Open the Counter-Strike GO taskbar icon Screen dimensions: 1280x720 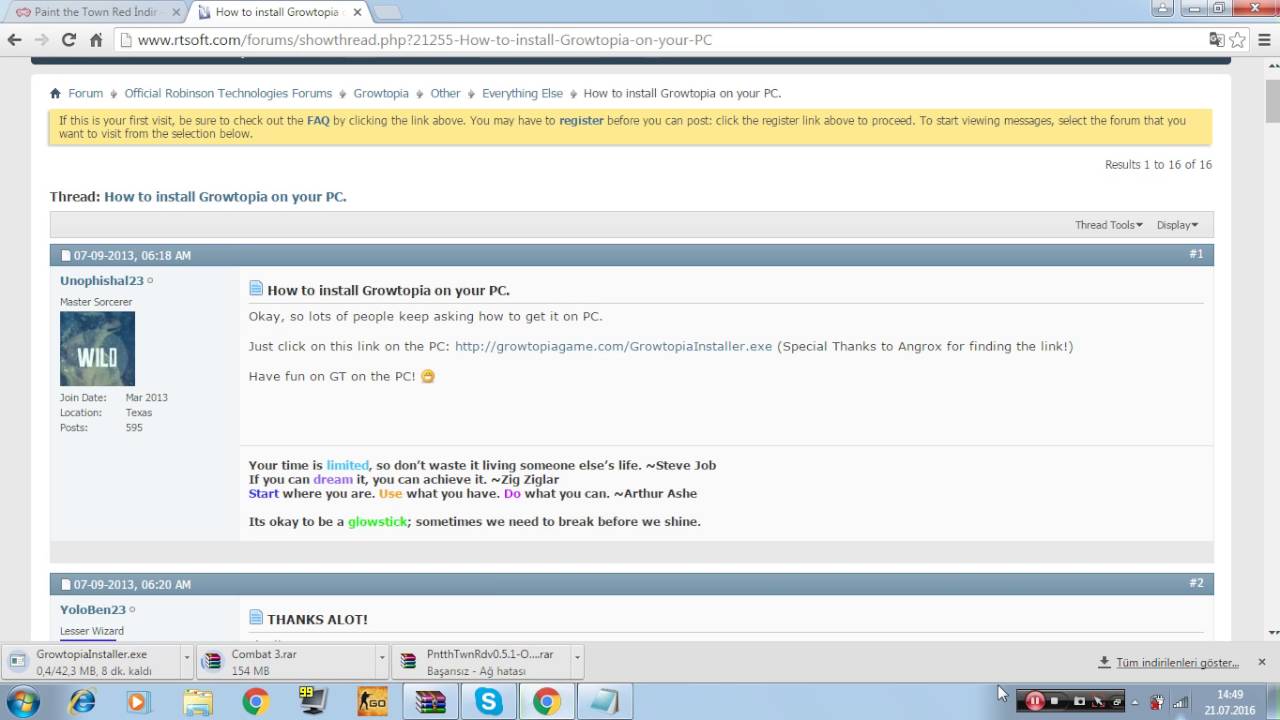(372, 702)
